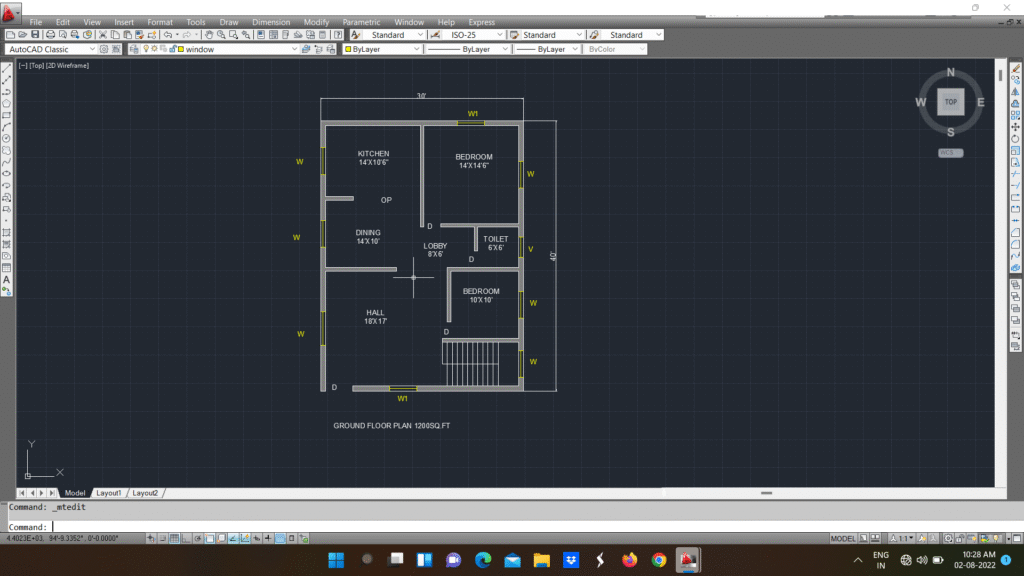Open File Explorer from the taskbar
The width and height of the screenshot is (1024, 576).
(x=541, y=560)
